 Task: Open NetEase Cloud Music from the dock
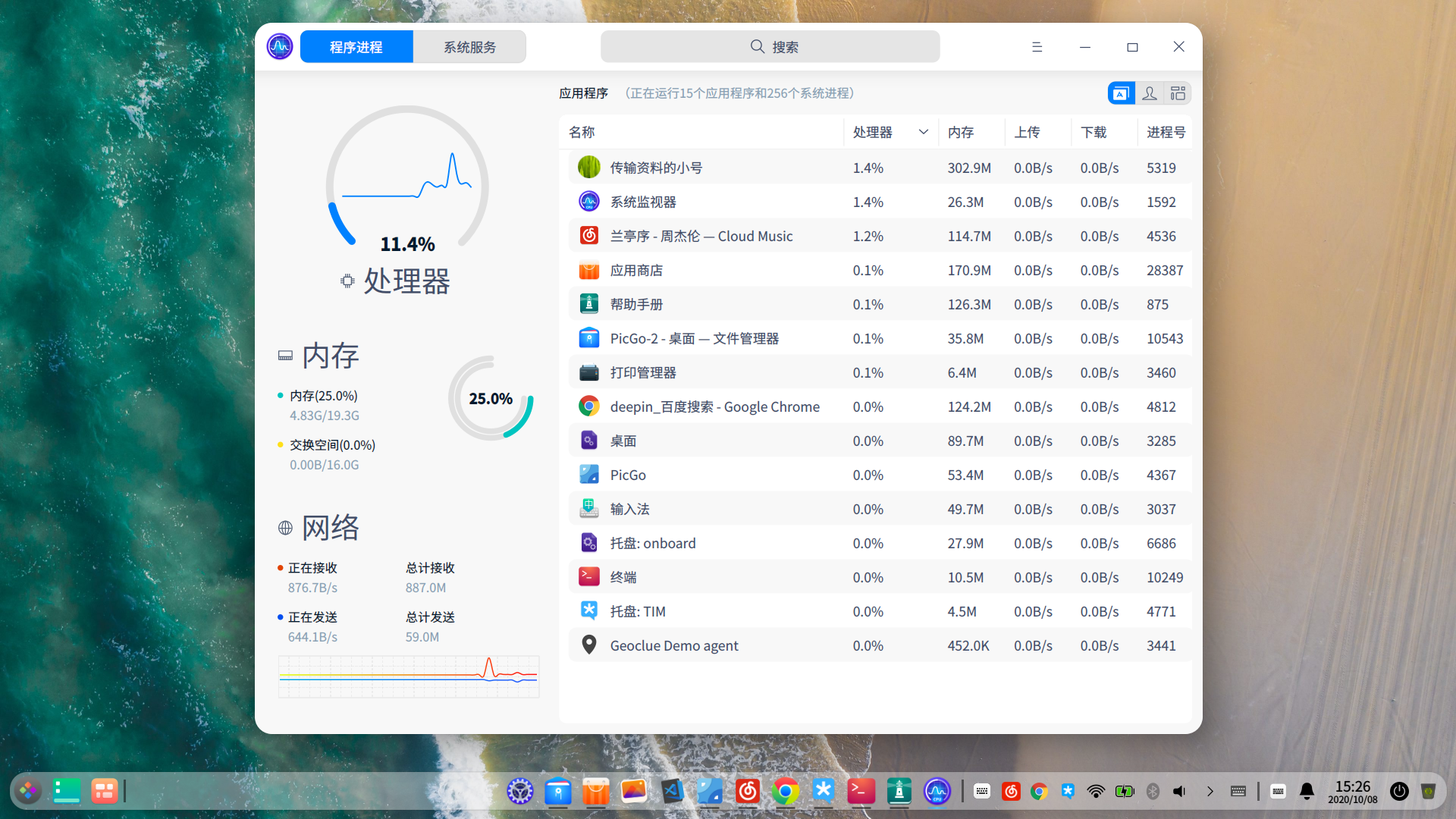click(x=748, y=791)
